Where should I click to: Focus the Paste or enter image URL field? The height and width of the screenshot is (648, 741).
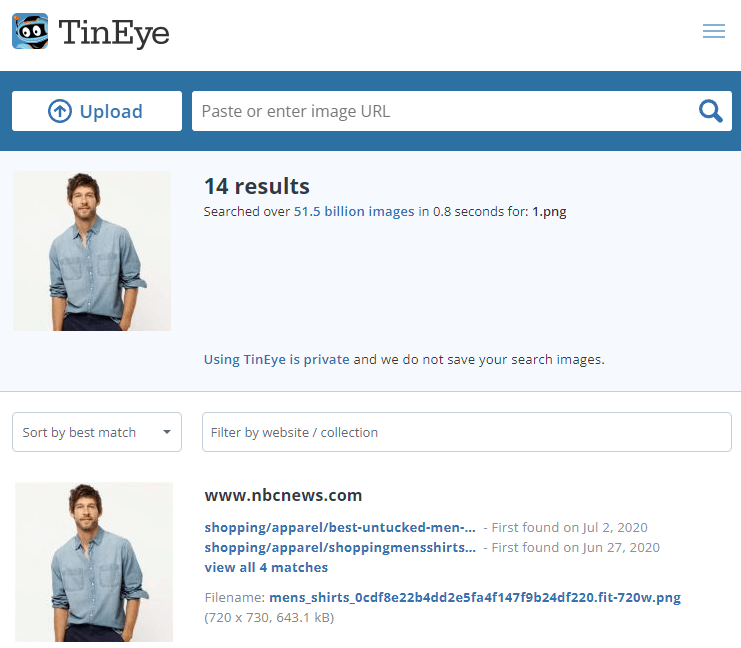(x=440, y=111)
